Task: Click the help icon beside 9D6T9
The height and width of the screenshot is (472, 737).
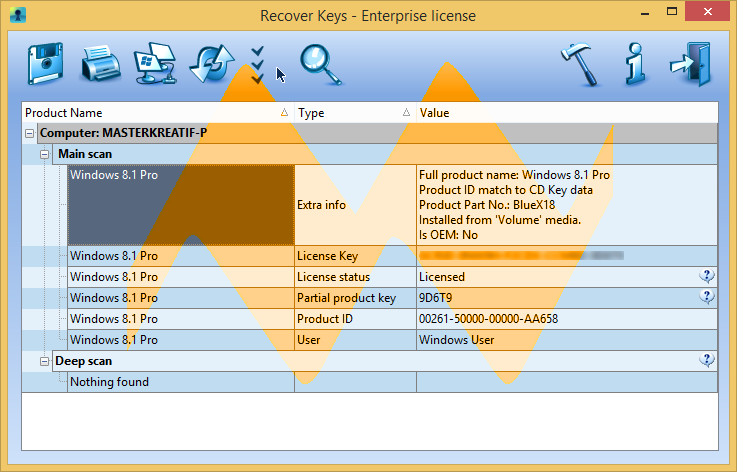Action: point(706,297)
